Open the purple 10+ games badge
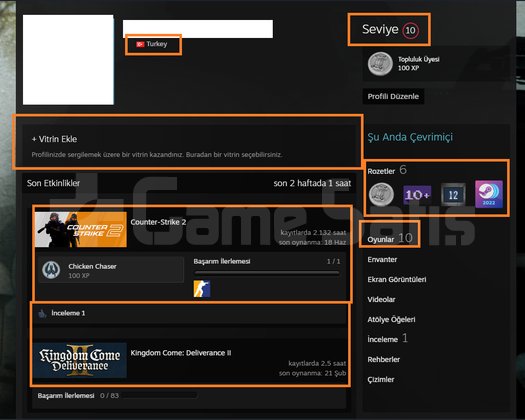 tap(417, 195)
